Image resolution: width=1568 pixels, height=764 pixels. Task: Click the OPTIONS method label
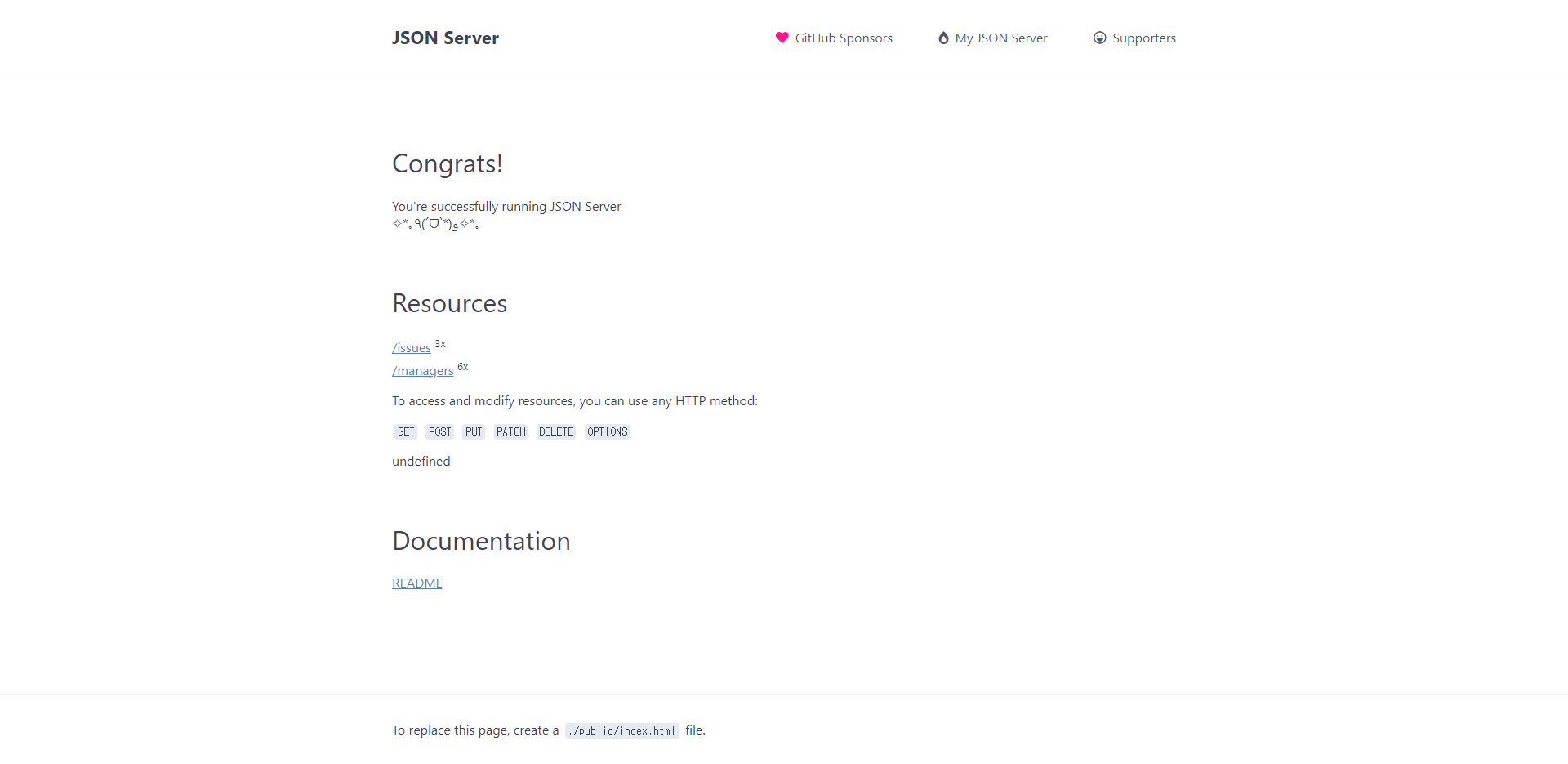pyautogui.click(x=607, y=431)
